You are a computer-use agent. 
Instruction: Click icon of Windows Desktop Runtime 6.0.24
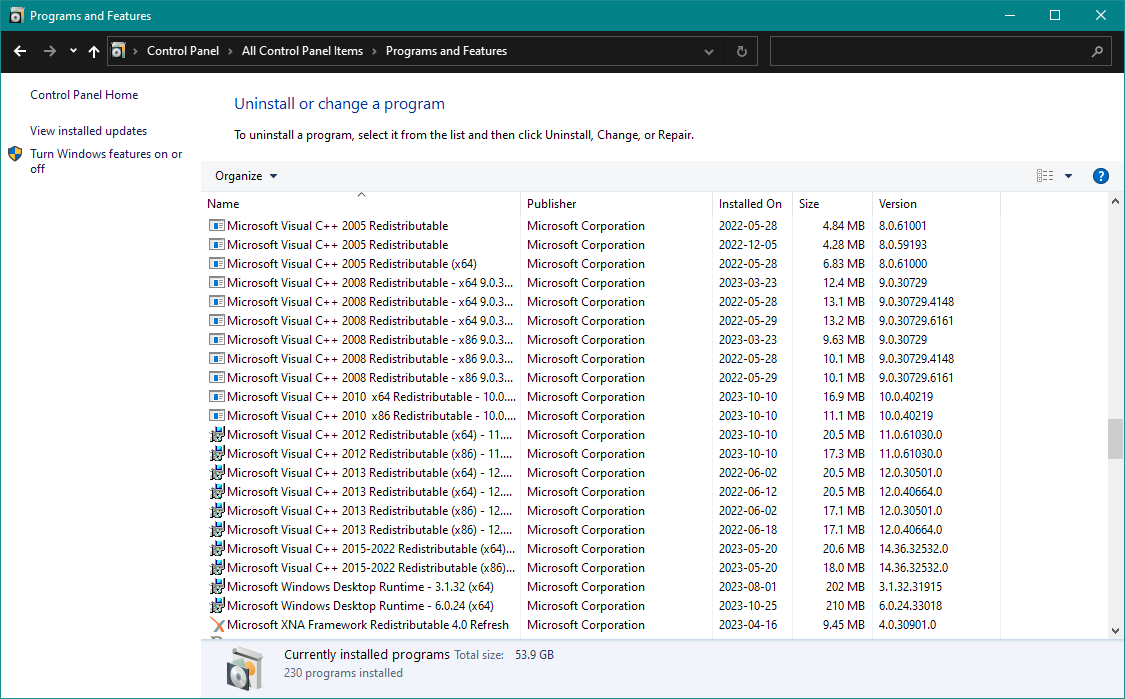pyautogui.click(x=217, y=606)
